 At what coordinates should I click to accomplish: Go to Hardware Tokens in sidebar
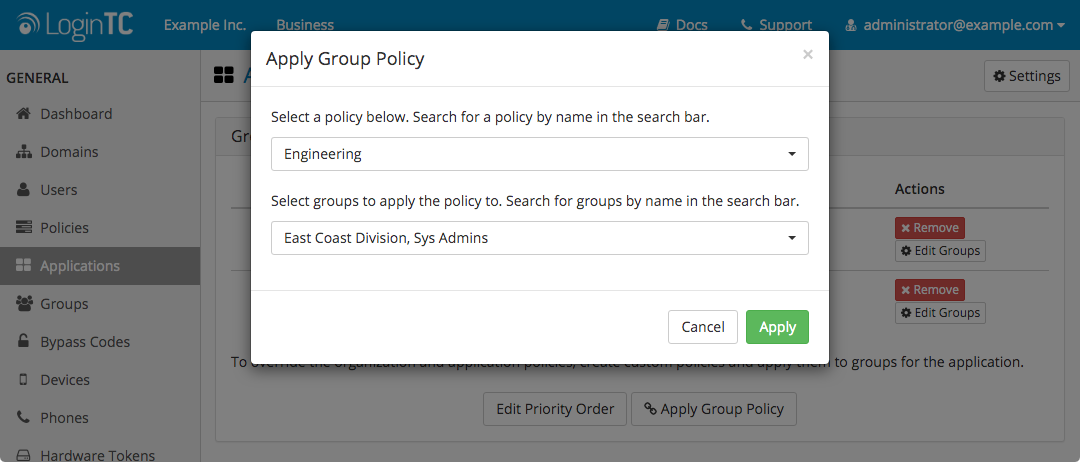97,455
